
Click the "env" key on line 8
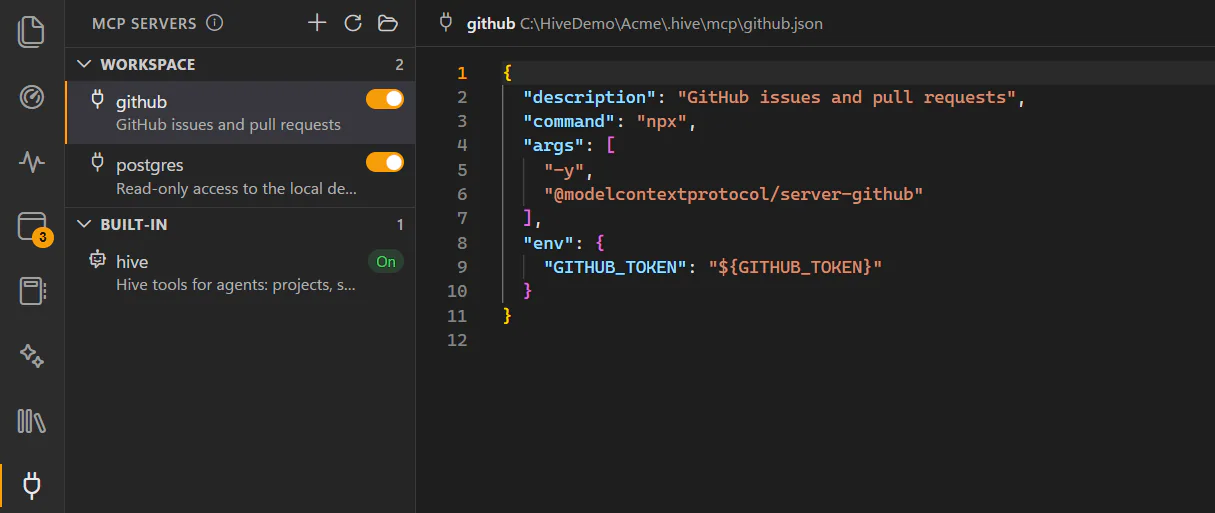(x=550, y=243)
